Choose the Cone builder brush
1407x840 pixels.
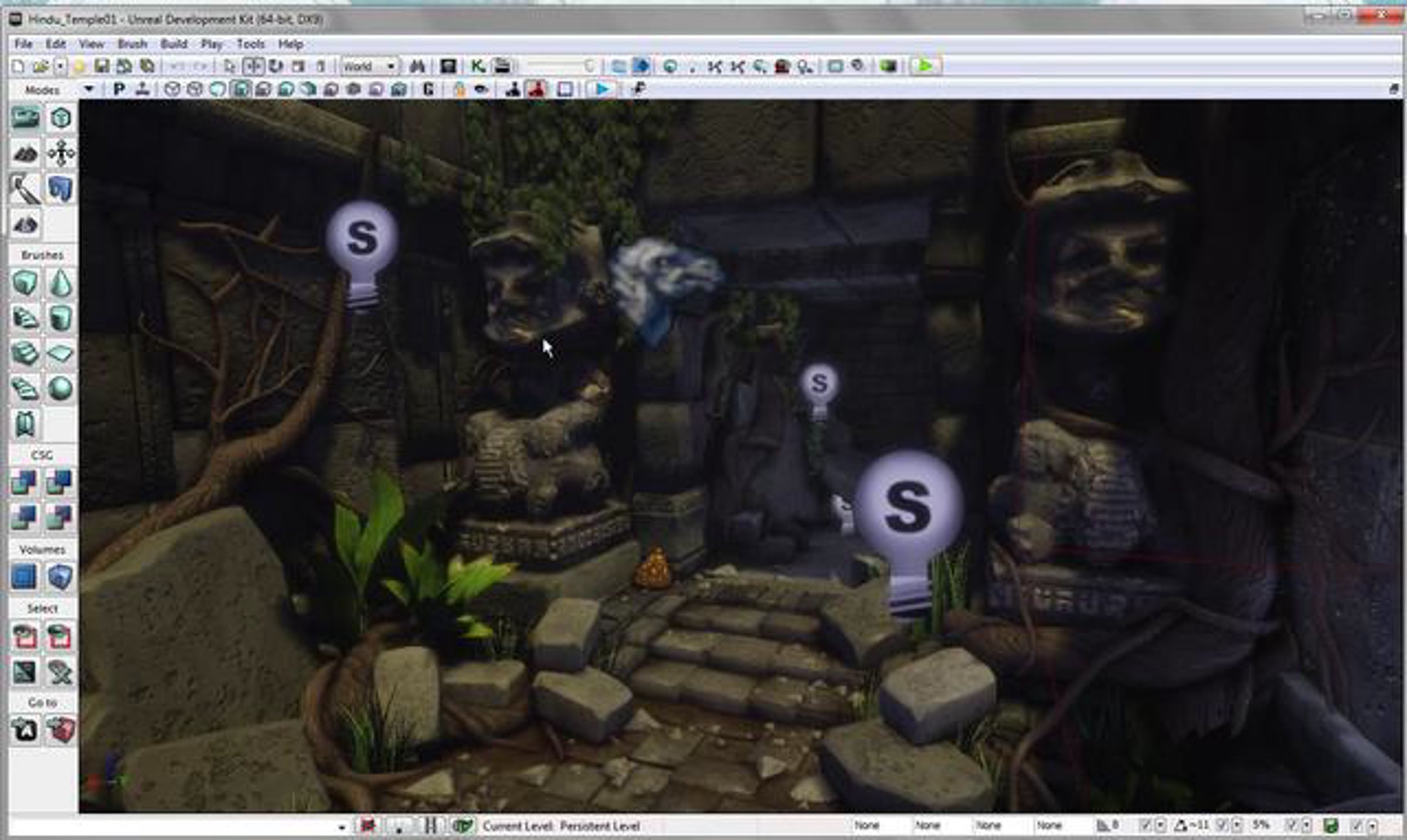(60, 283)
